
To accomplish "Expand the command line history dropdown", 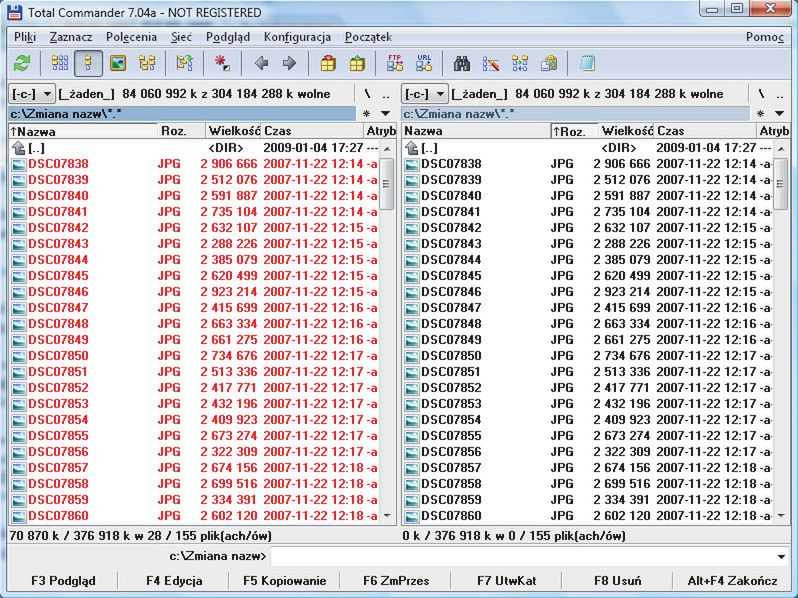I will click(781, 557).
